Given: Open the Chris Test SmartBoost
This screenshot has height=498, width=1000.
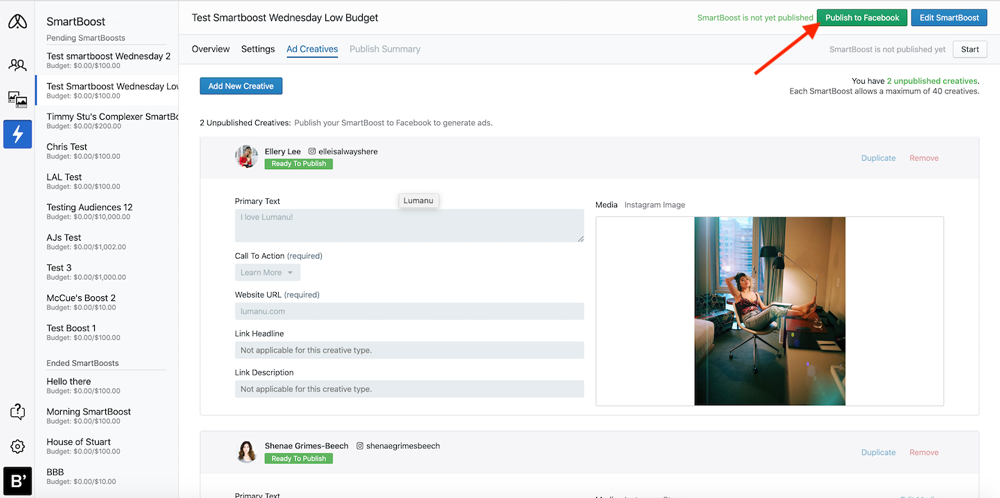Looking at the screenshot, I should pos(107,150).
